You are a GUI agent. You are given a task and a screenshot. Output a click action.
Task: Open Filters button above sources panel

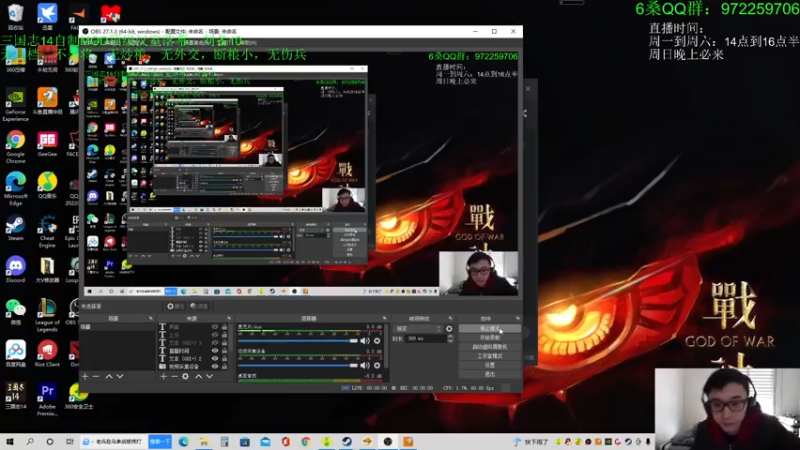[199, 306]
